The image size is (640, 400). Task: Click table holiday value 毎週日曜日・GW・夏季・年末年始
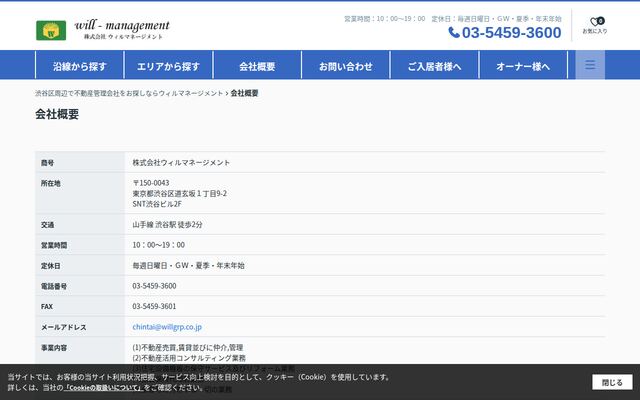pyautogui.click(x=188, y=265)
